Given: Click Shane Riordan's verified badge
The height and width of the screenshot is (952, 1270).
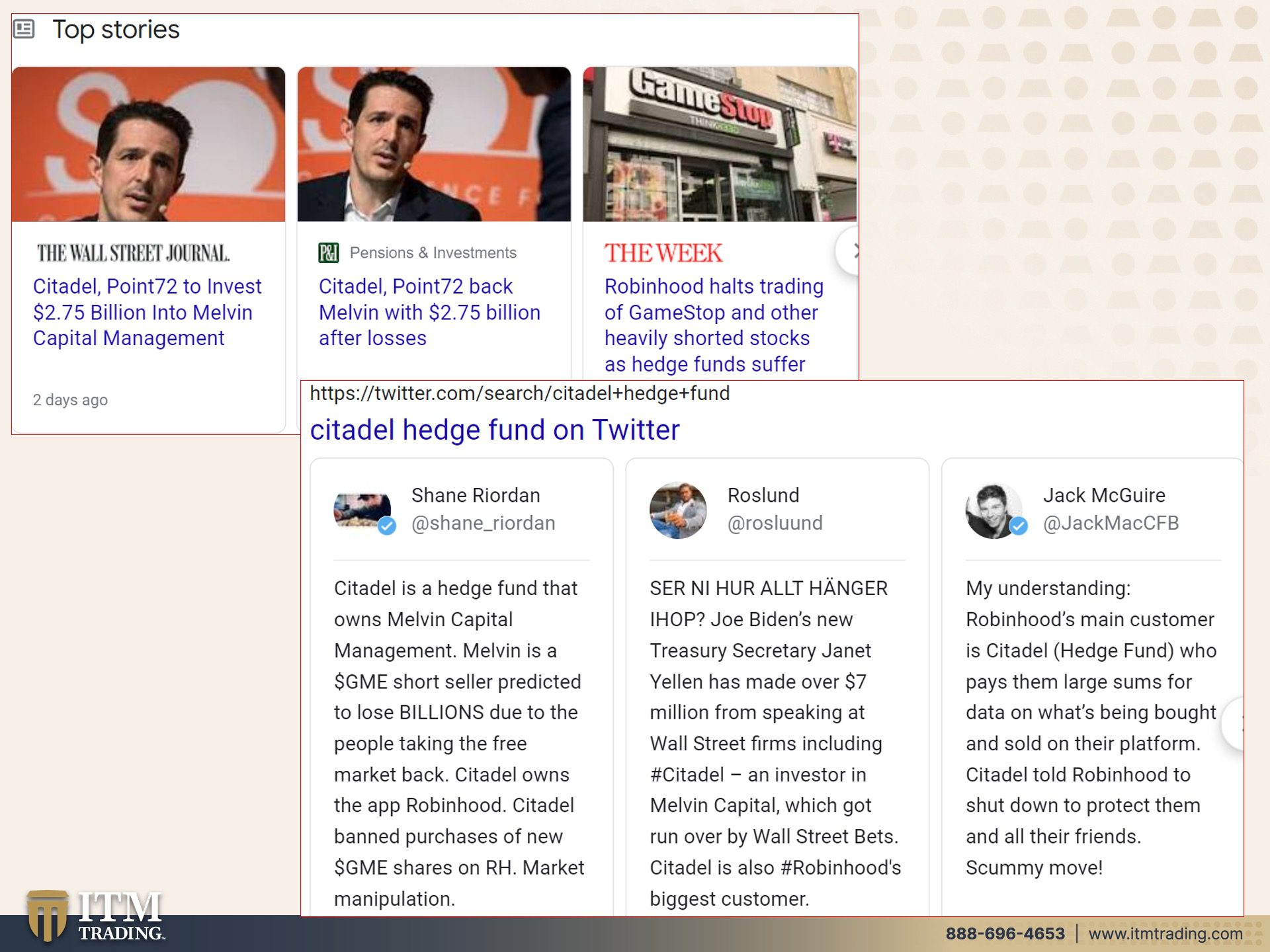Looking at the screenshot, I should point(387,526).
